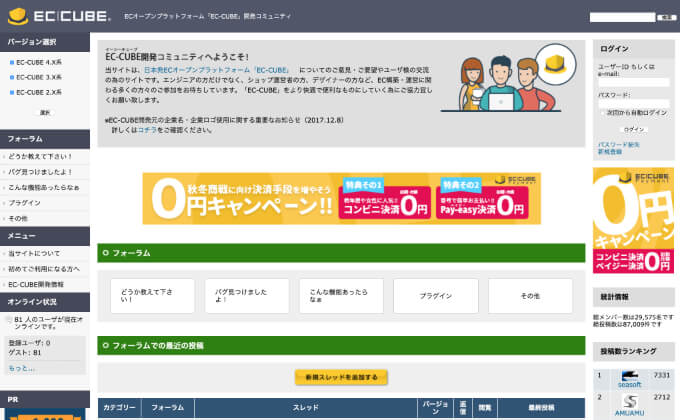Open プラグイン in sidebar forum menu
Screen dimensions: 680x420
[45, 203]
